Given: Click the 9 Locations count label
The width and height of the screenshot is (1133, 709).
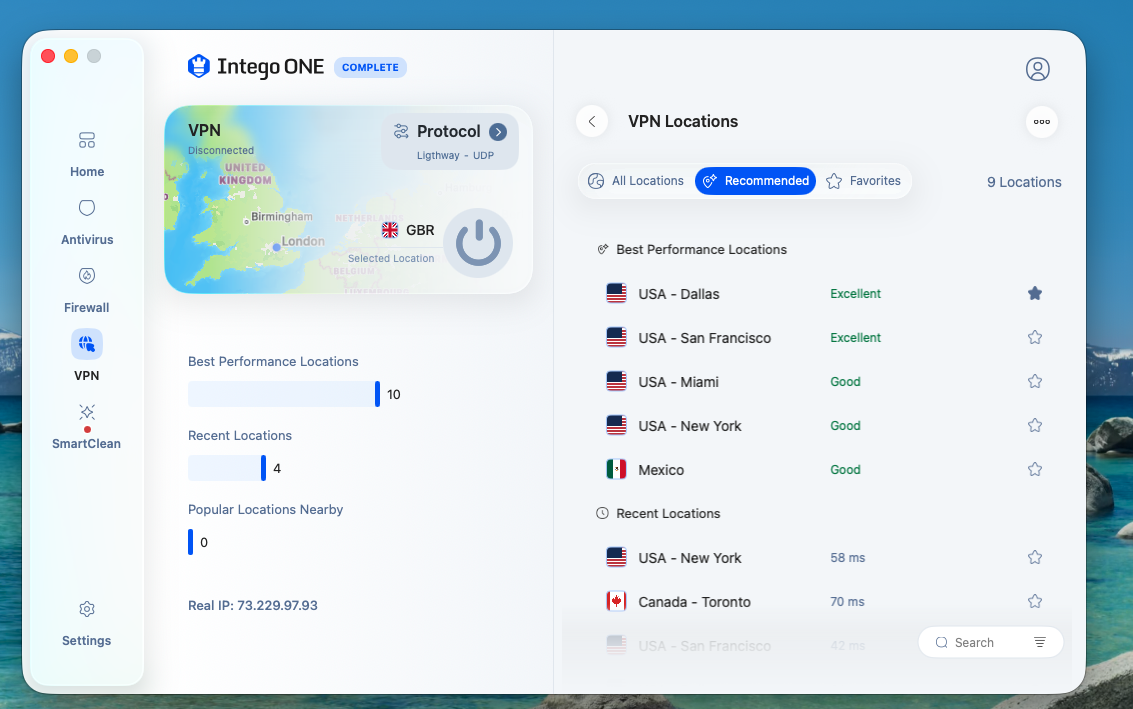Looking at the screenshot, I should pyautogui.click(x=1024, y=182).
